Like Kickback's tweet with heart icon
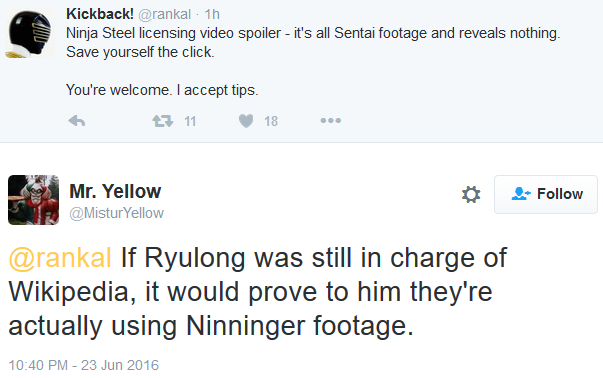This screenshot has width=603, height=378. click(246, 121)
